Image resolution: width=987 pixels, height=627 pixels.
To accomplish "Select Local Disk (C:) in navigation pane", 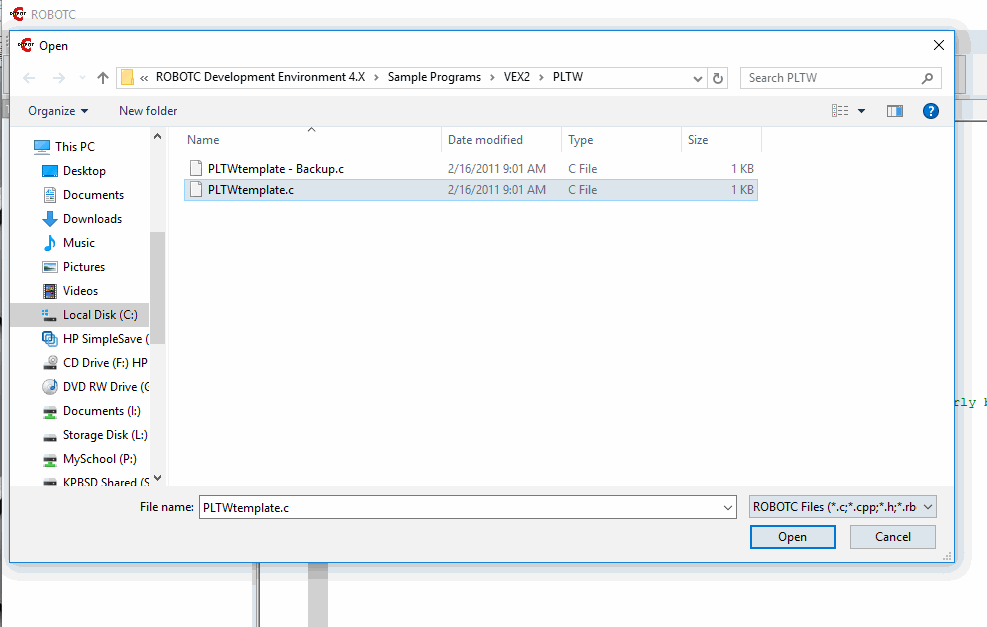I will click(x=100, y=315).
